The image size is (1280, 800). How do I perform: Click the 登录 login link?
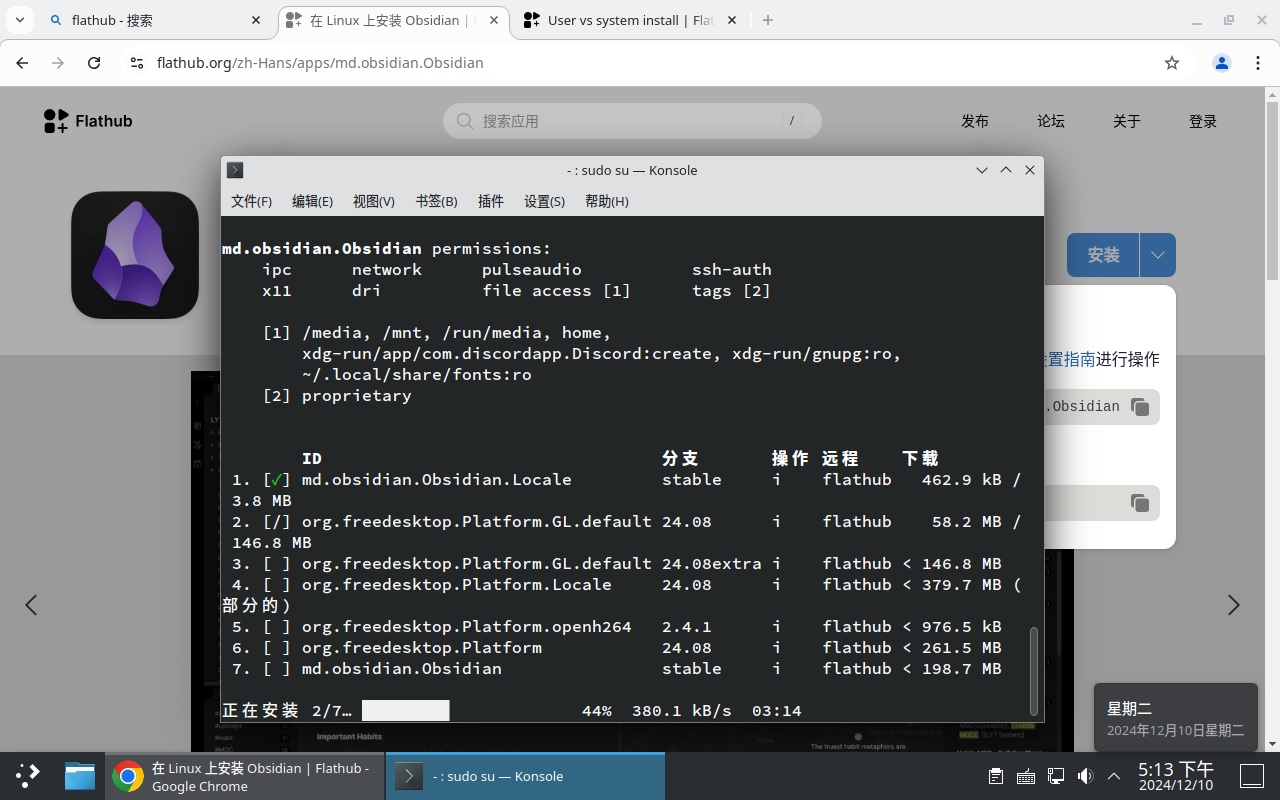click(1203, 121)
